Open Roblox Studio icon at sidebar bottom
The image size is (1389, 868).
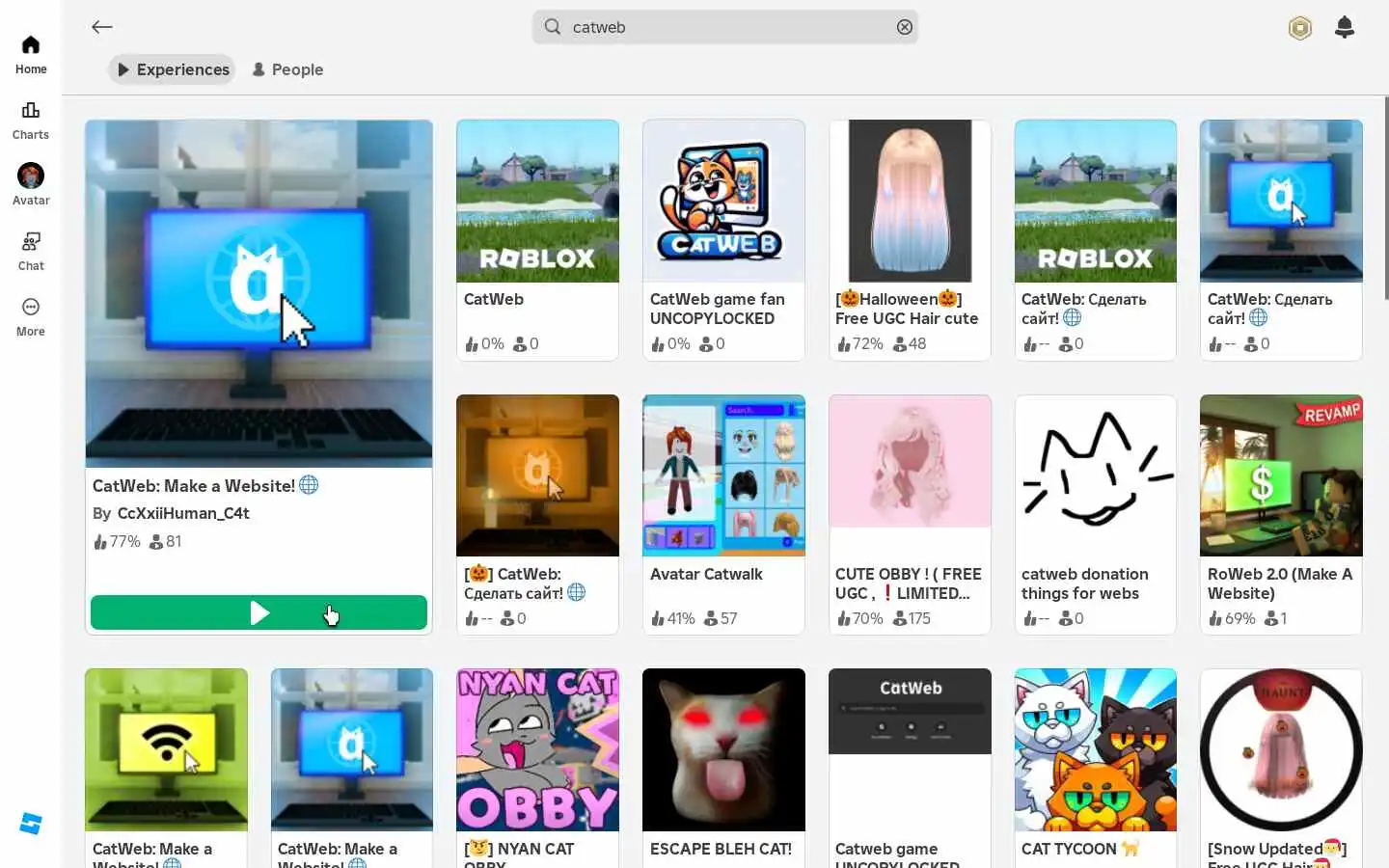pyautogui.click(x=31, y=824)
